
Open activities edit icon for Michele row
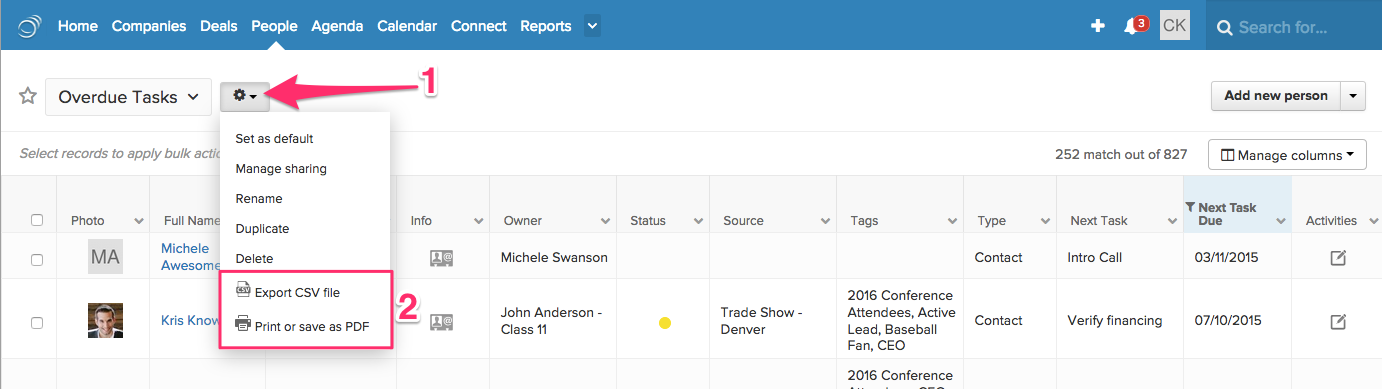point(1338,258)
